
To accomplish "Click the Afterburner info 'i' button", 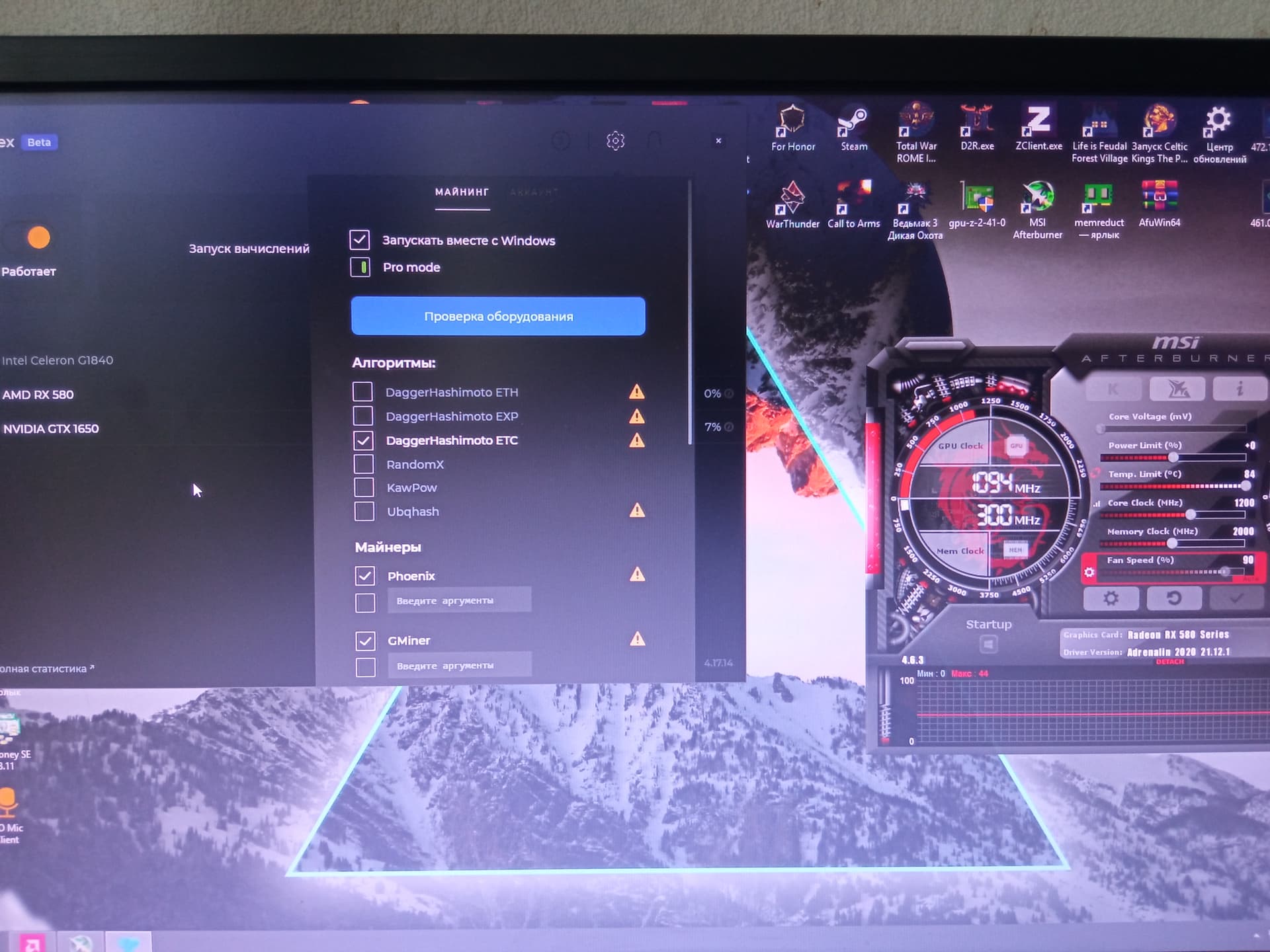I will pos(1239,389).
